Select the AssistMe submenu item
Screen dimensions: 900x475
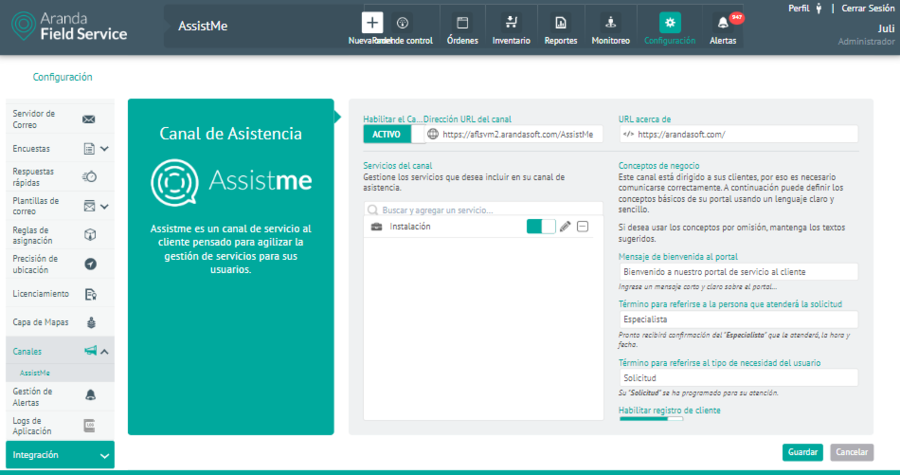click(34, 373)
